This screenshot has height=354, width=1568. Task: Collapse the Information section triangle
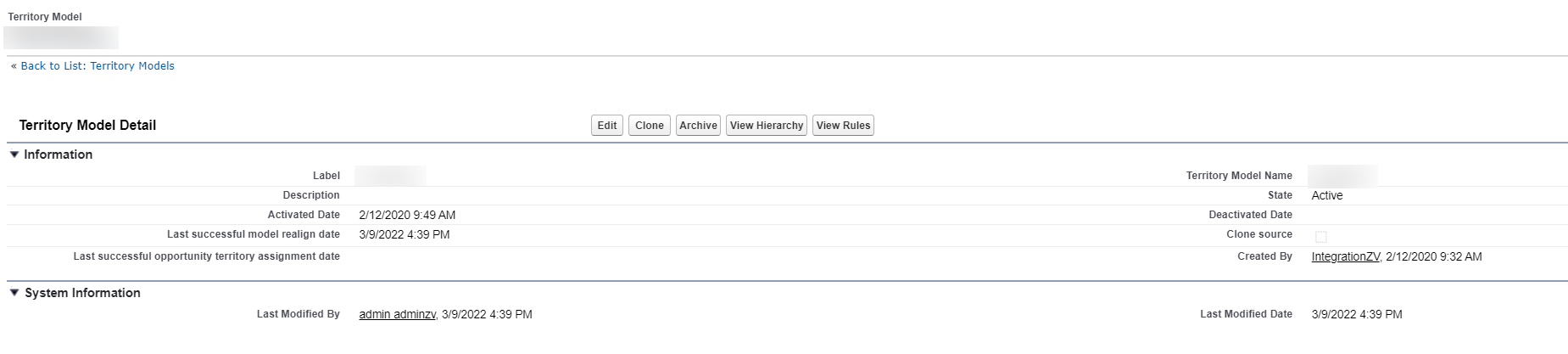[x=14, y=155]
